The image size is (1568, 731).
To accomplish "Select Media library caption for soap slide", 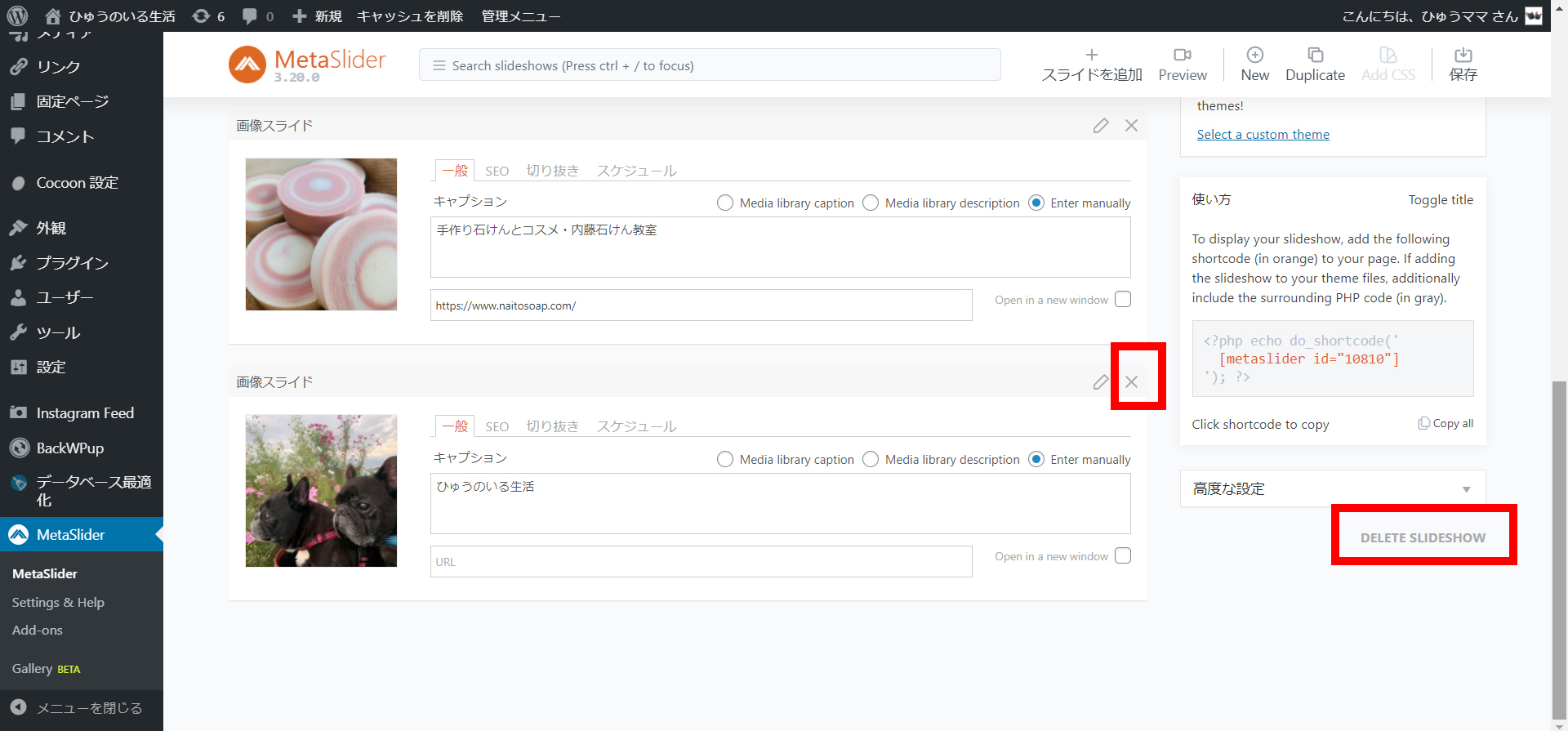I will click(x=724, y=203).
